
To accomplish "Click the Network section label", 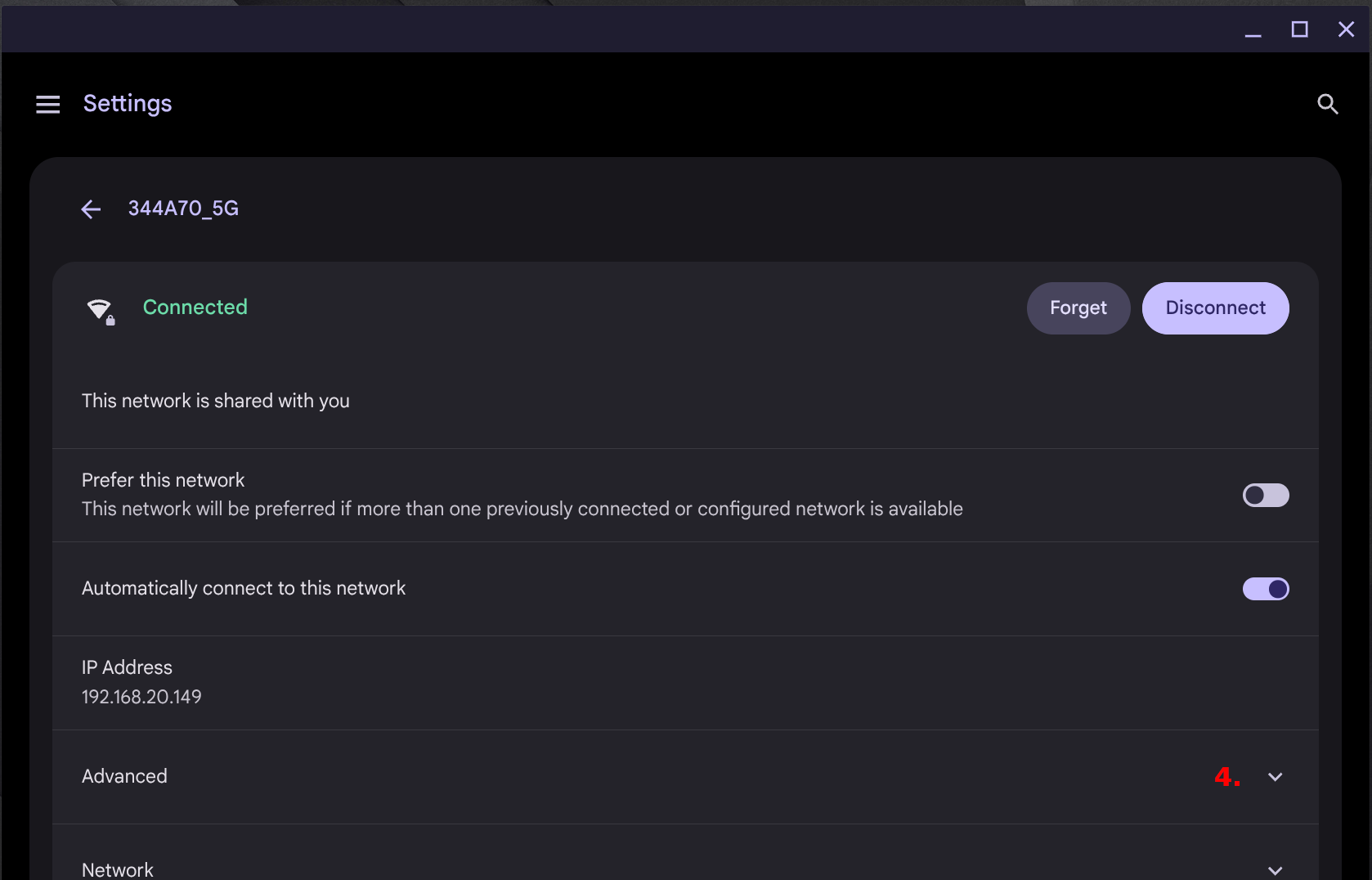I will pos(118,869).
